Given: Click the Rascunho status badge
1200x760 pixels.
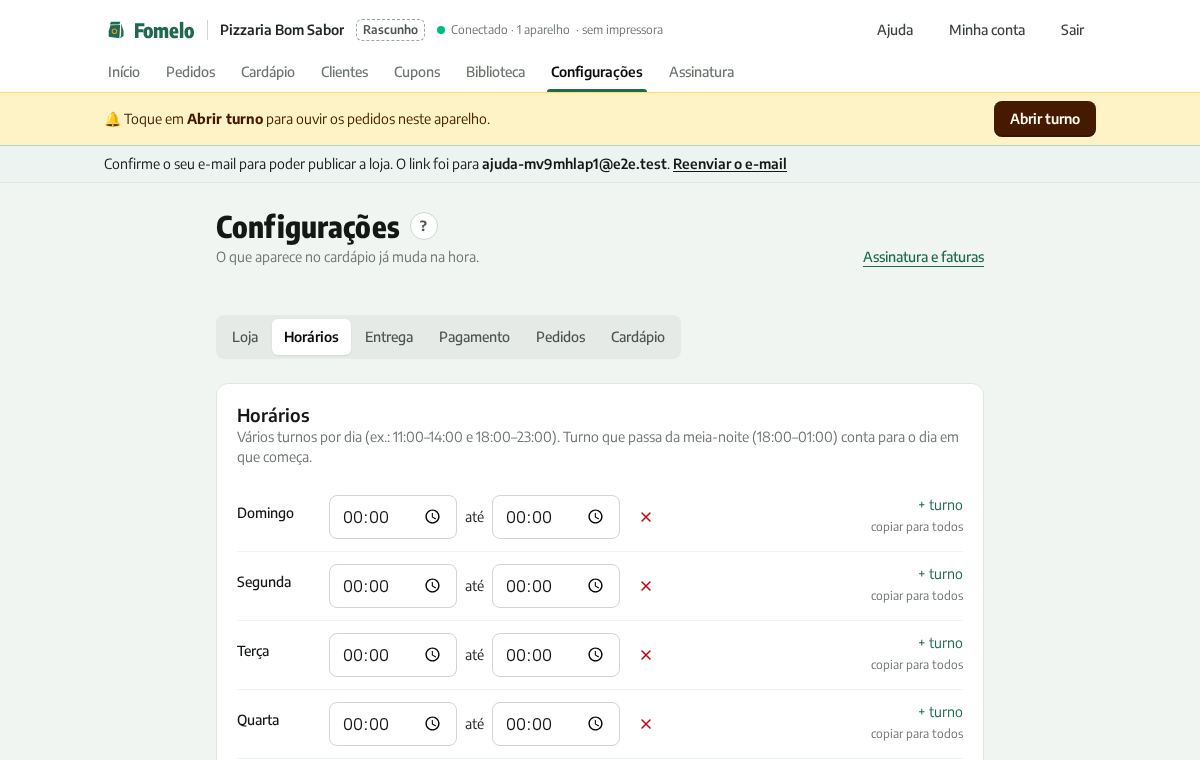Looking at the screenshot, I should [390, 30].
